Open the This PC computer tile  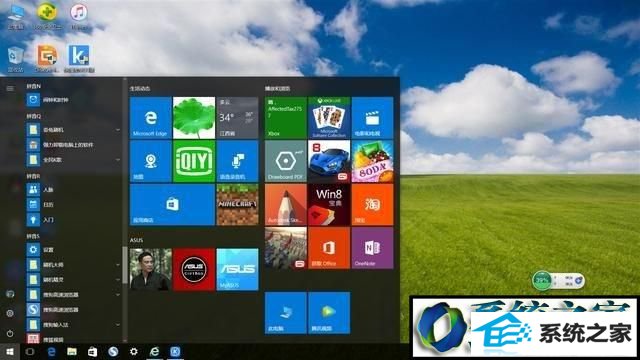(x=286, y=313)
